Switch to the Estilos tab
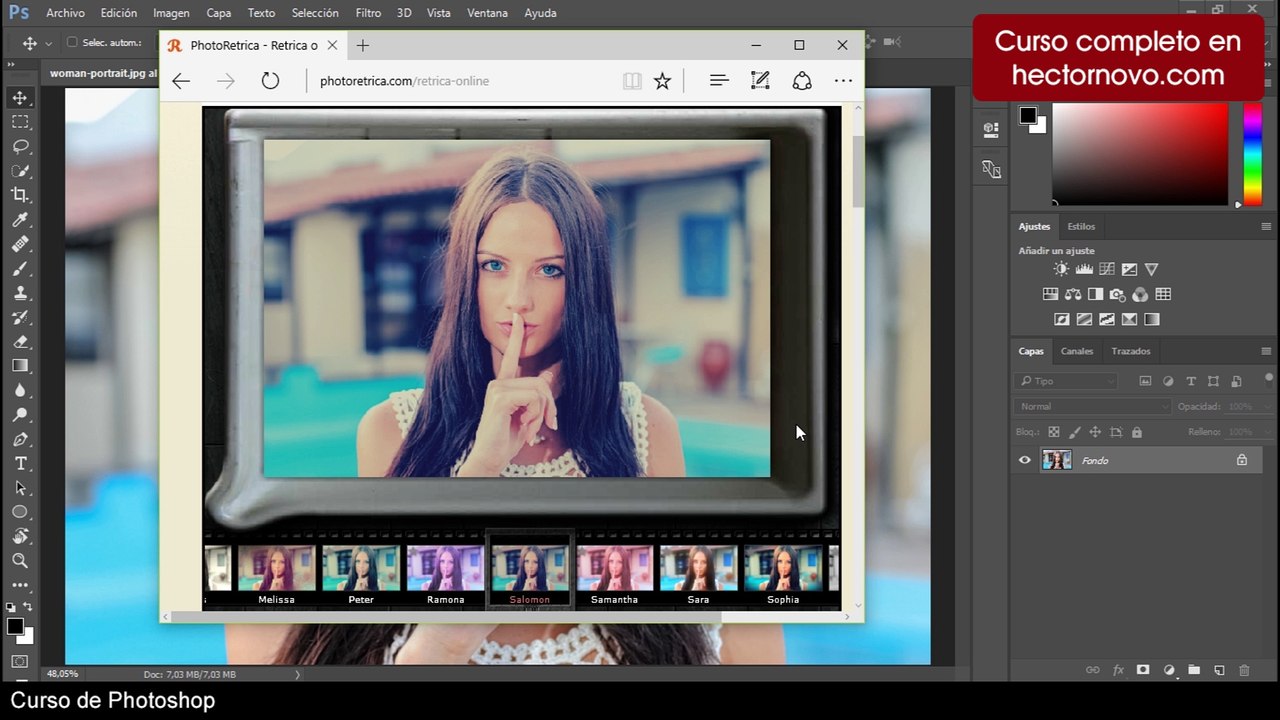 [1081, 226]
